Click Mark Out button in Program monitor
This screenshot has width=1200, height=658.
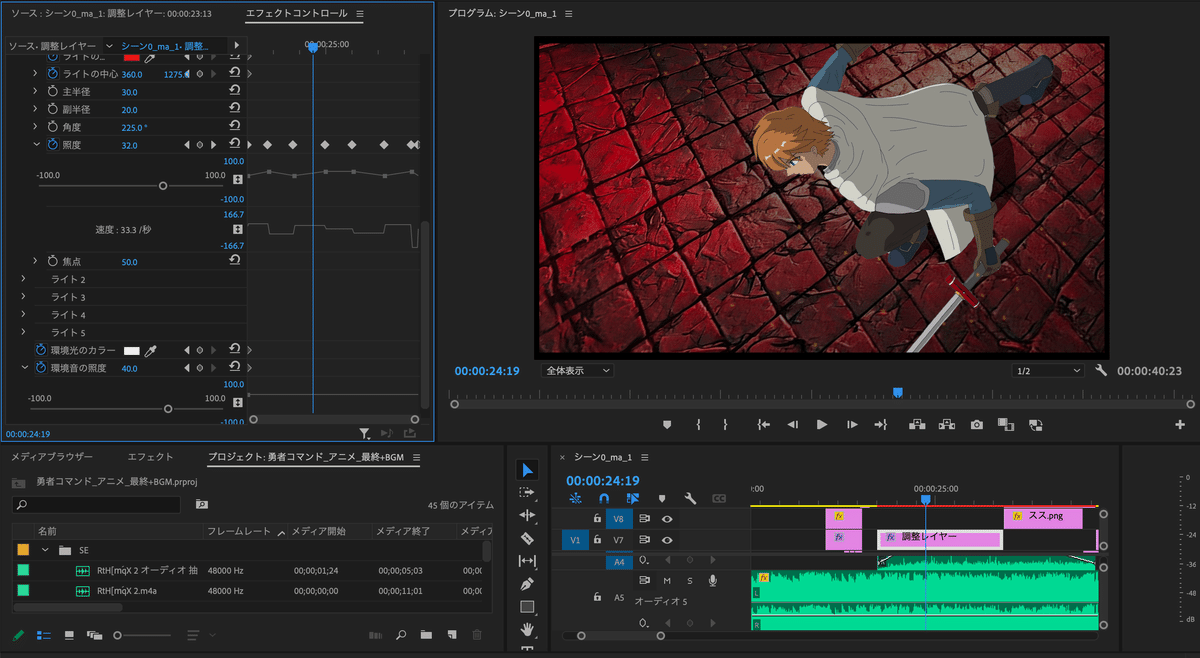(x=725, y=425)
